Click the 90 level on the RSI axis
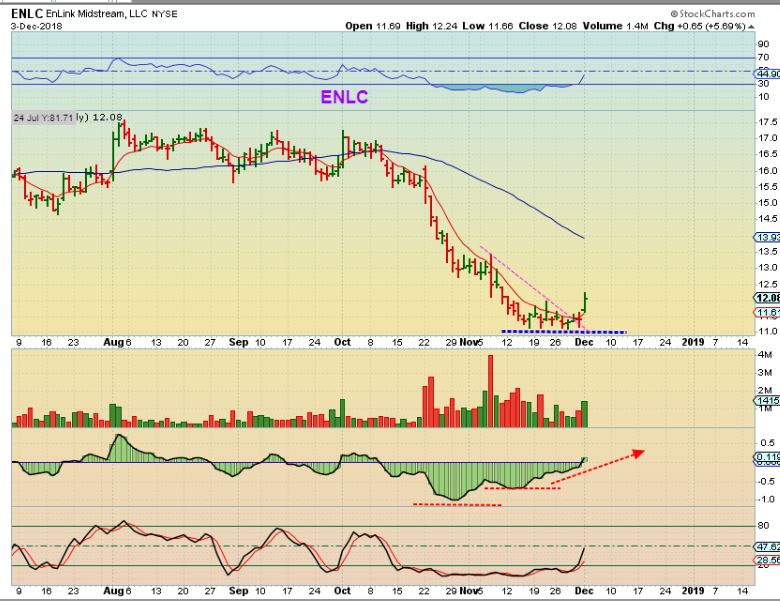 pyautogui.click(x=764, y=44)
